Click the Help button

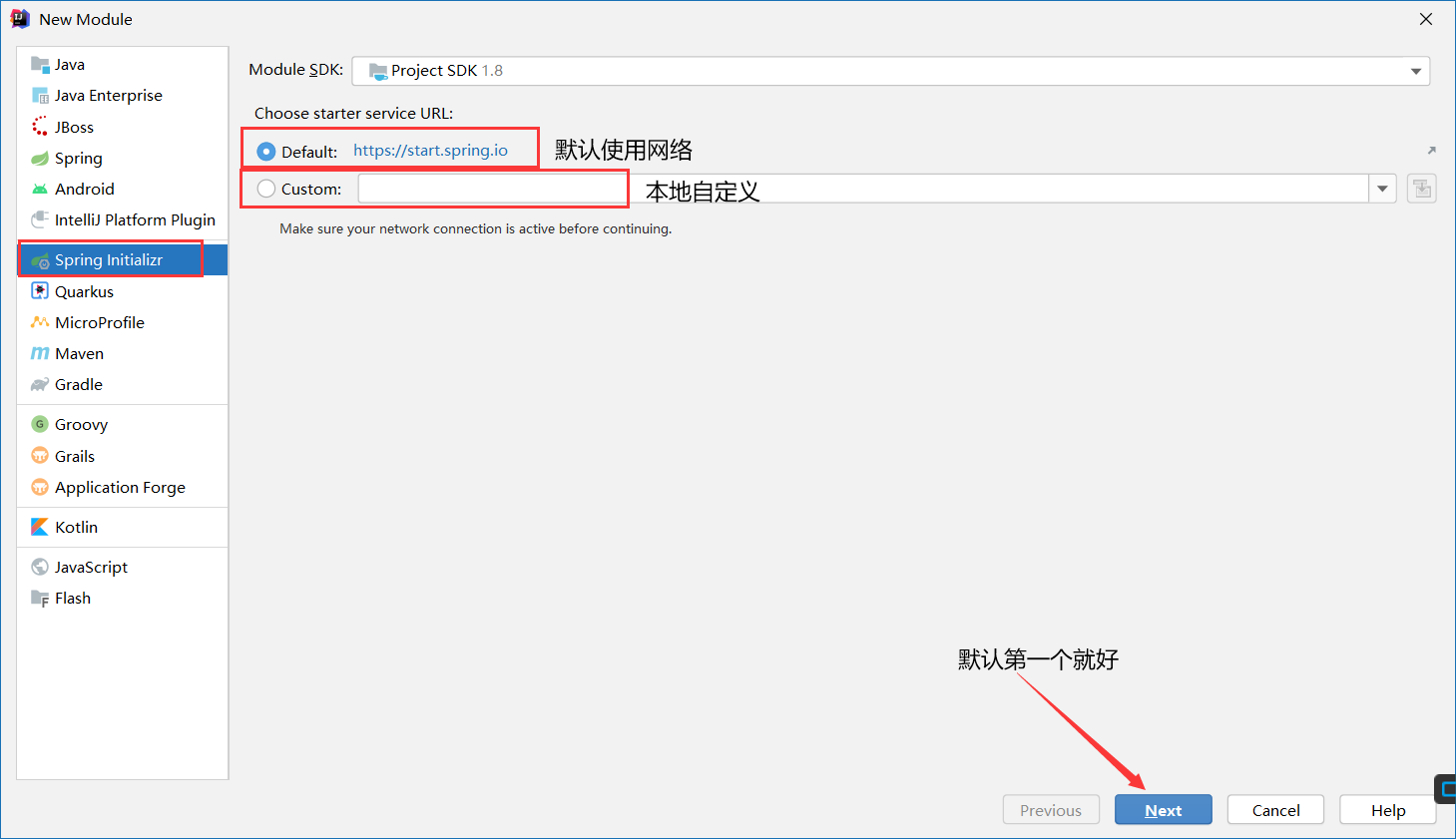pyautogui.click(x=1387, y=810)
